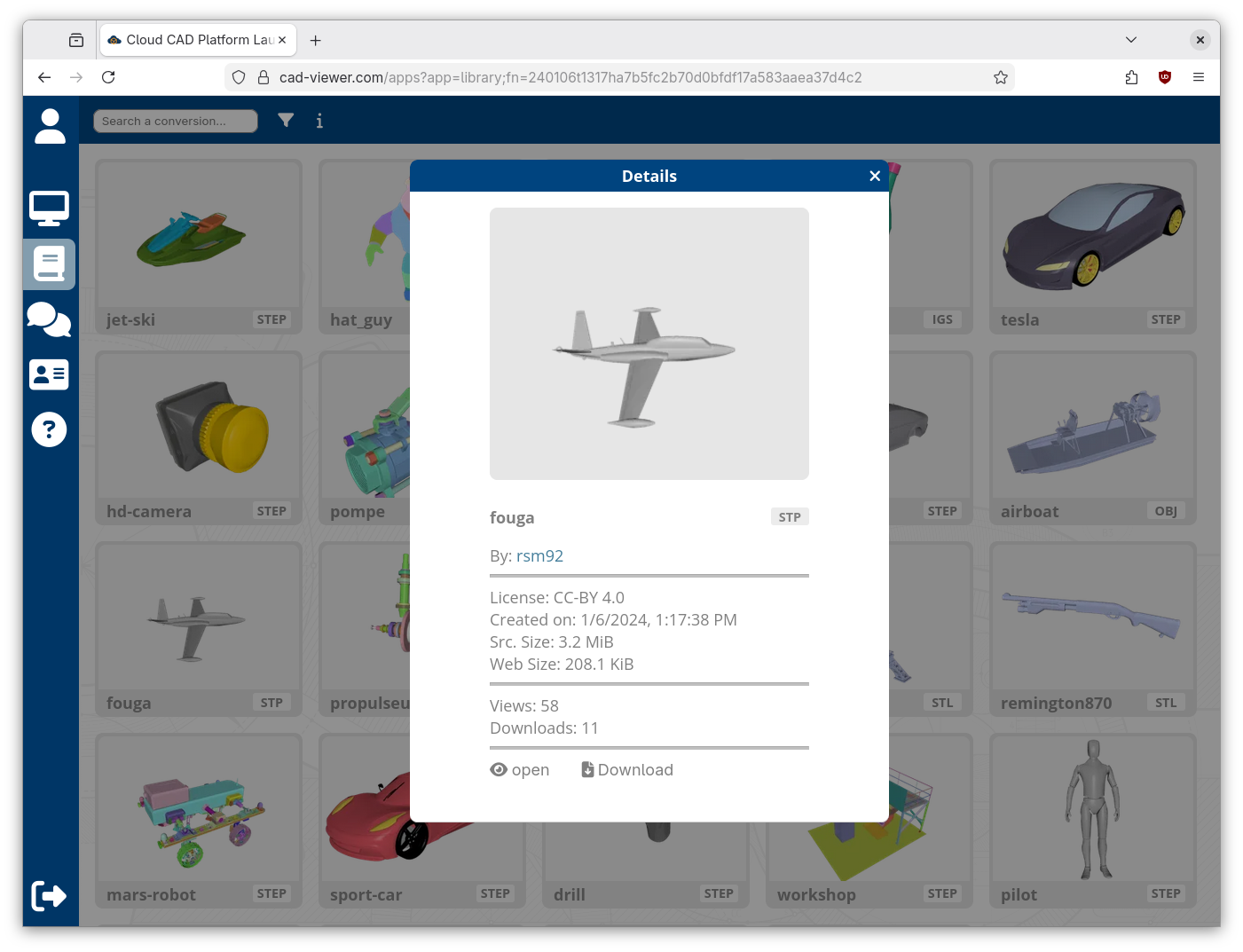Select the tesla model thumbnail
Image resolution: width=1243 pixels, height=952 pixels.
click(x=1092, y=235)
